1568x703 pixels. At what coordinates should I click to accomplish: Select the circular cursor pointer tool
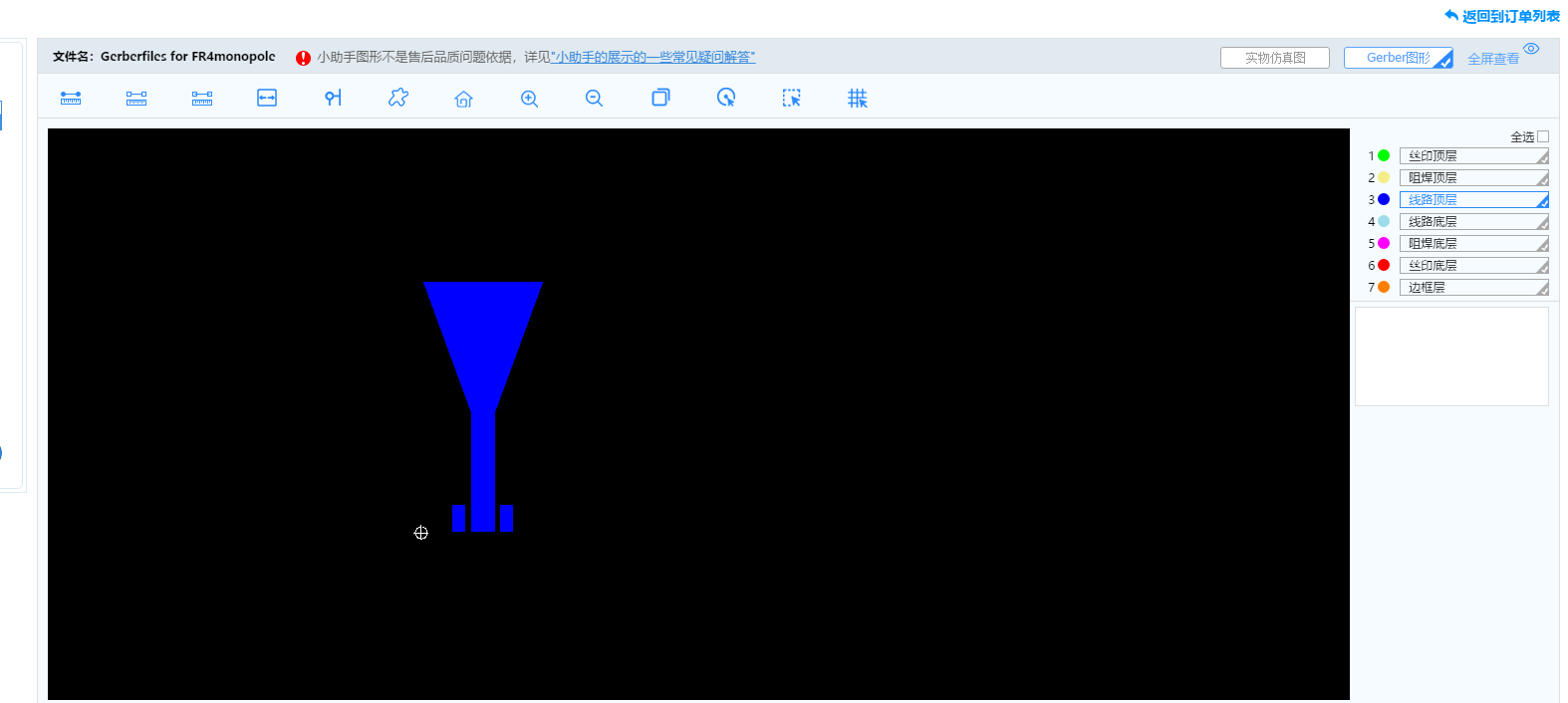726,98
